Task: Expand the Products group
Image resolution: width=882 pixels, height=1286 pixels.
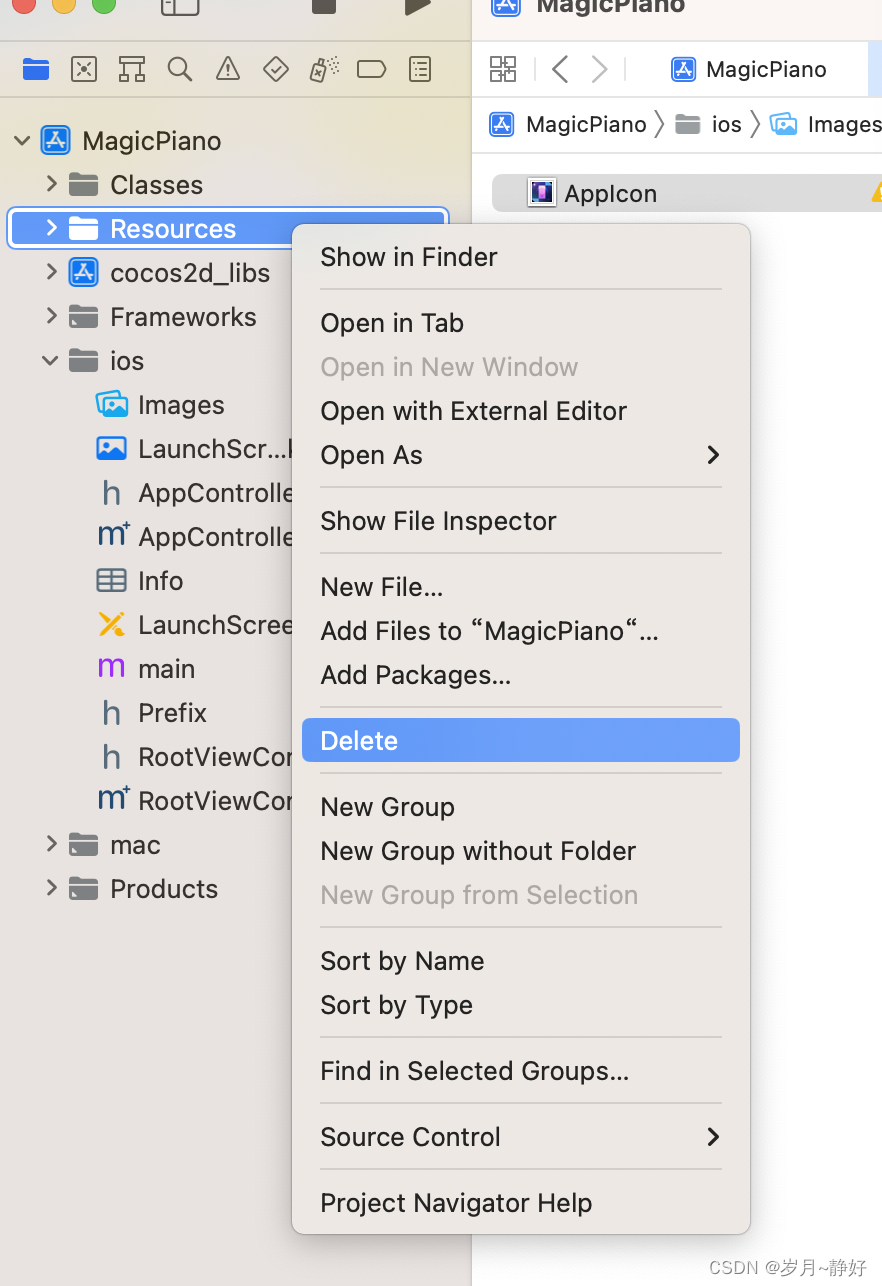Action: pyautogui.click(x=51, y=888)
